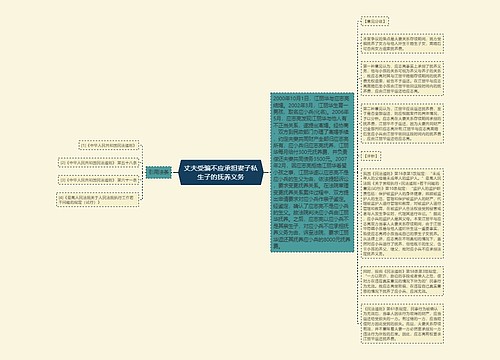
Task: Select the central topic 丈夫受骗不应承担妻子私生子的抚养义务
Action: click(221, 172)
